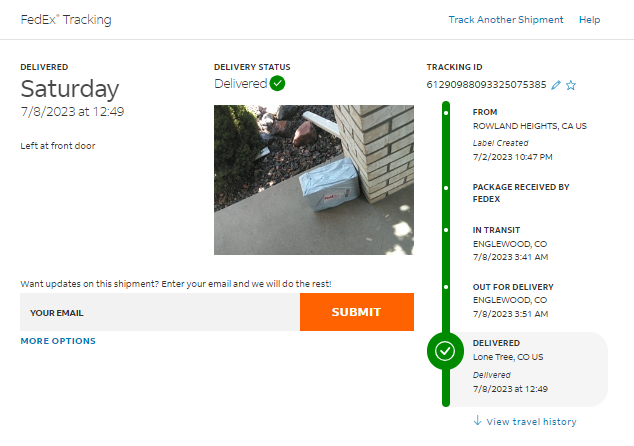Viewport: 634px width, 446px height.
Task: Click the pencil edit icon beside tracking ID
Action: coord(556,85)
